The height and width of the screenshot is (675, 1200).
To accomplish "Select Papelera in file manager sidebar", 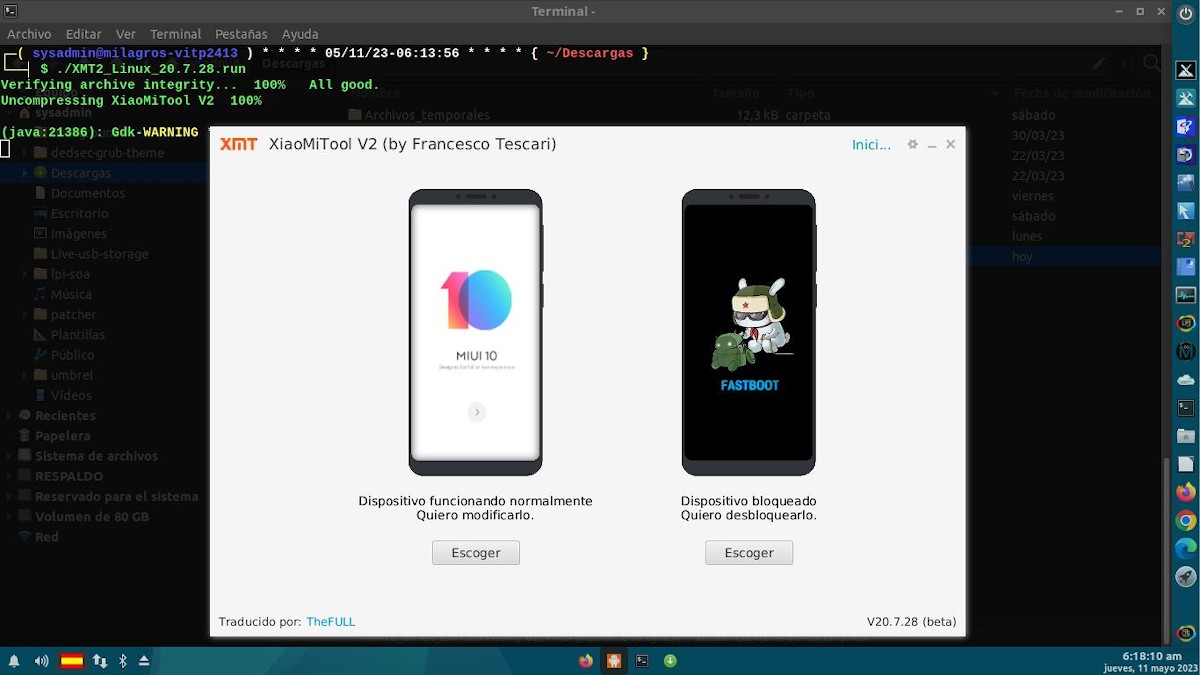I will pyautogui.click(x=62, y=435).
